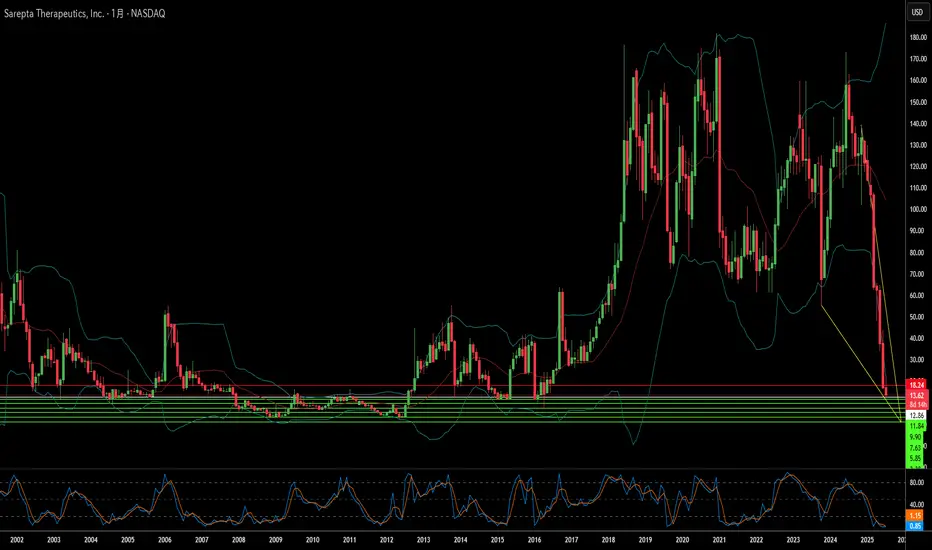Click the 2013 year label

pyautogui.click(x=423, y=540)
